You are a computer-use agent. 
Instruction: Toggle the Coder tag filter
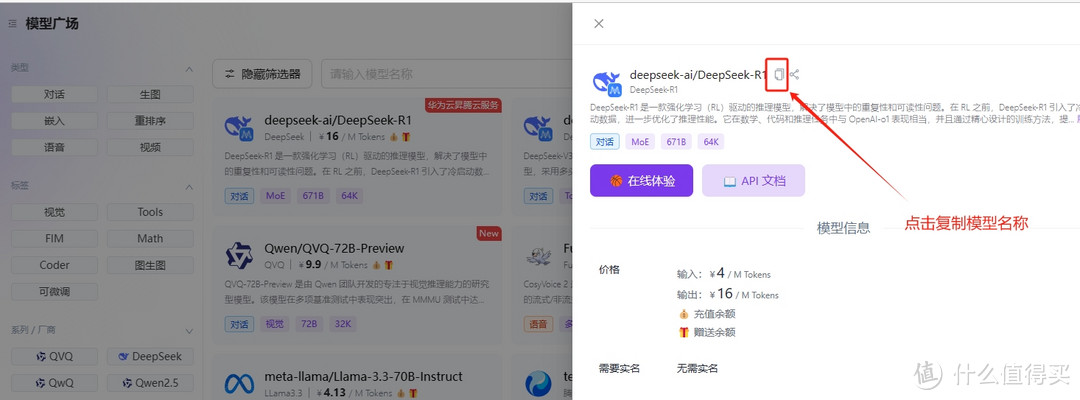[x=54, y=265]
